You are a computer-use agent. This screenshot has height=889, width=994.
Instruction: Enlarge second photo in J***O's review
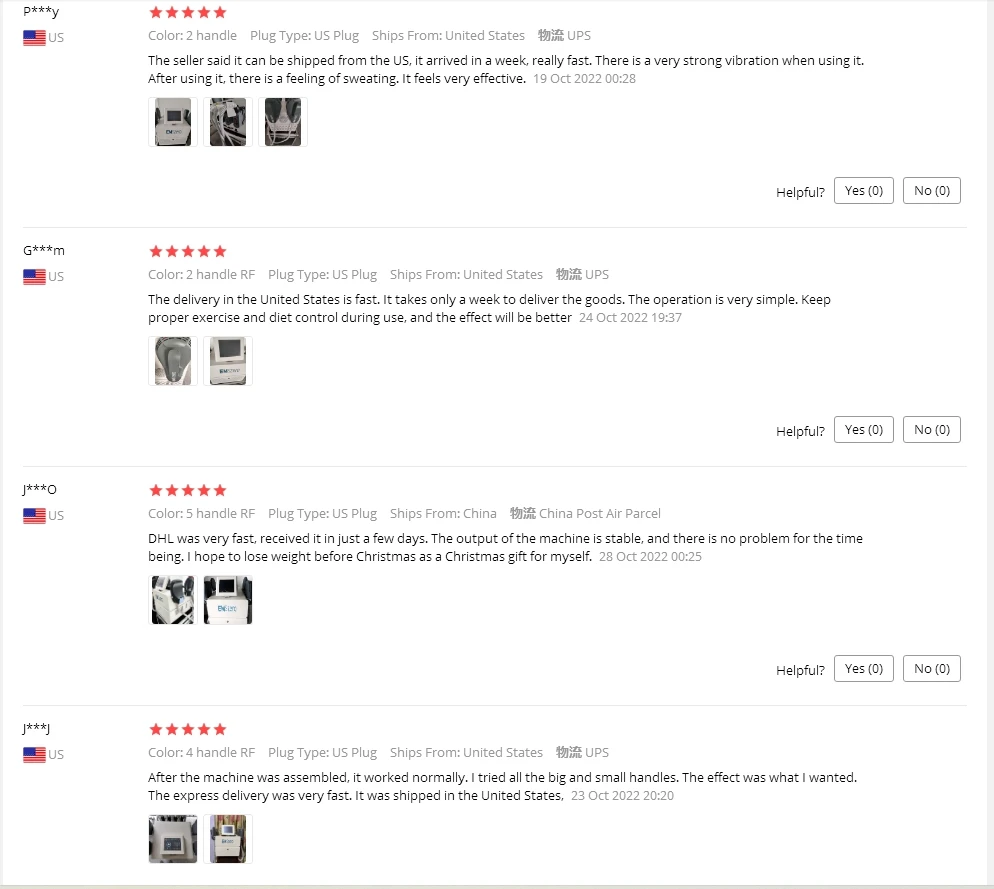point(228,600)
